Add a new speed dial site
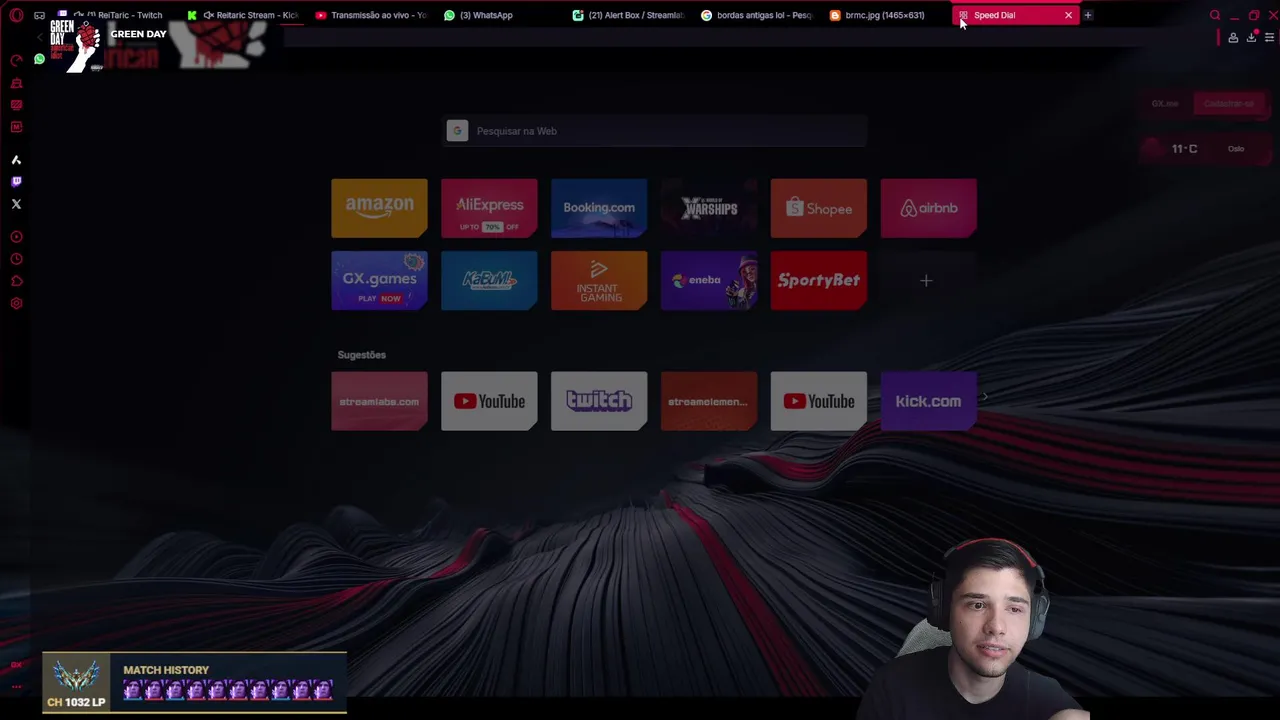The image size is (1280, 720). [x=926, y=281]
